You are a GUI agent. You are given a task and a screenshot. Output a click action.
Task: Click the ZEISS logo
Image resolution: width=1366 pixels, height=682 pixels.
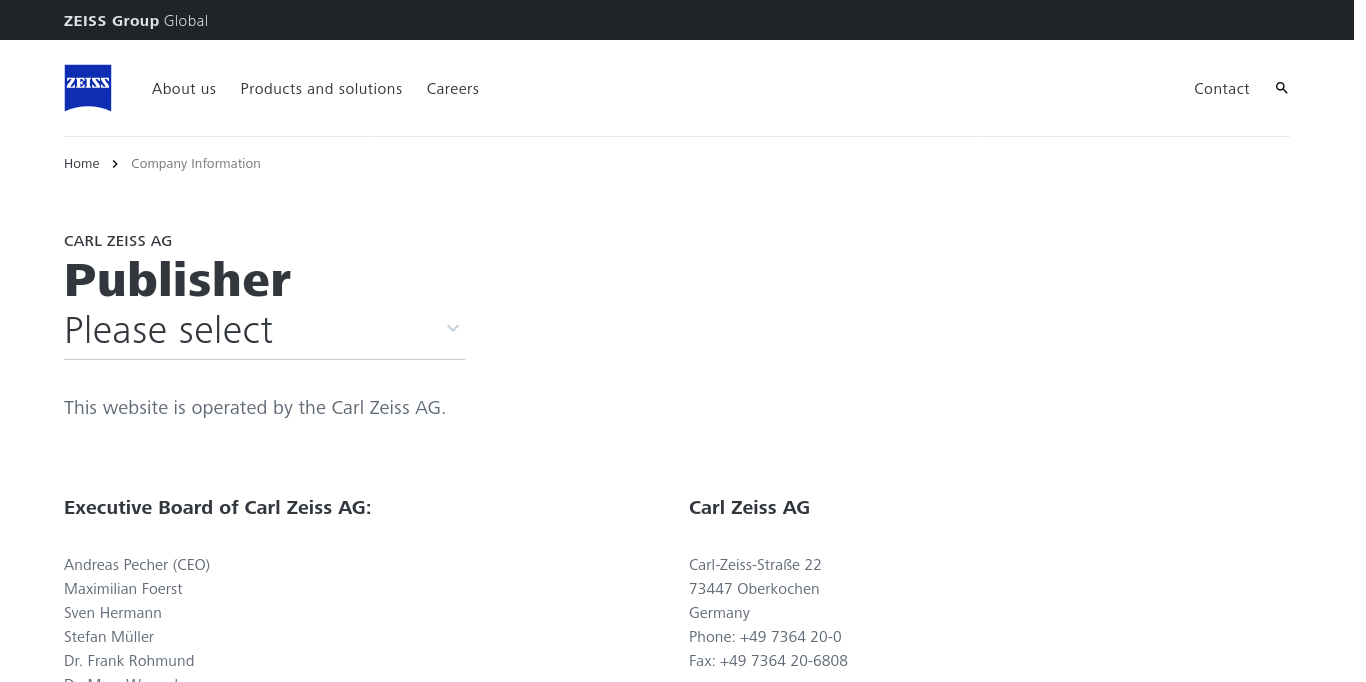click(x=88, y=88)
